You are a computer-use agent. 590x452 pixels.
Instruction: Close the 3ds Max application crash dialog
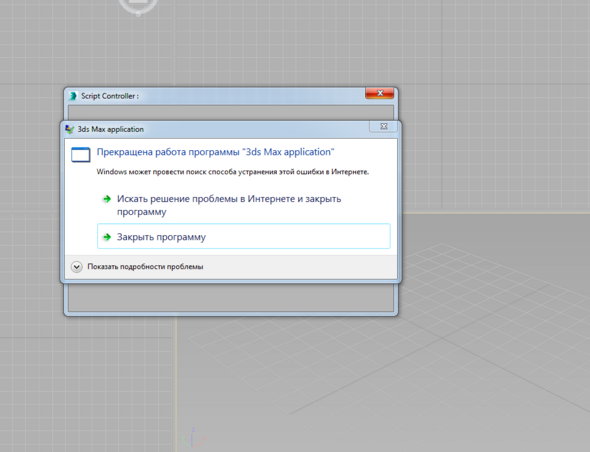[383, 126]
